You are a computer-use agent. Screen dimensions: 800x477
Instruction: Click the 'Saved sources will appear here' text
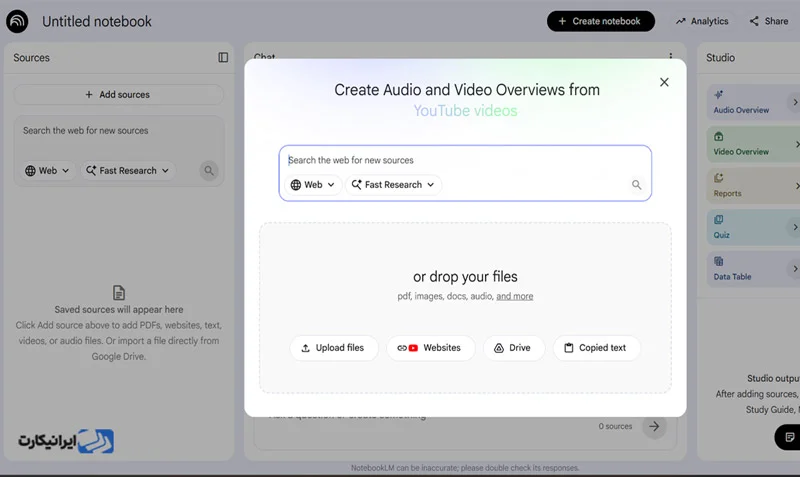tap(119, 310)
